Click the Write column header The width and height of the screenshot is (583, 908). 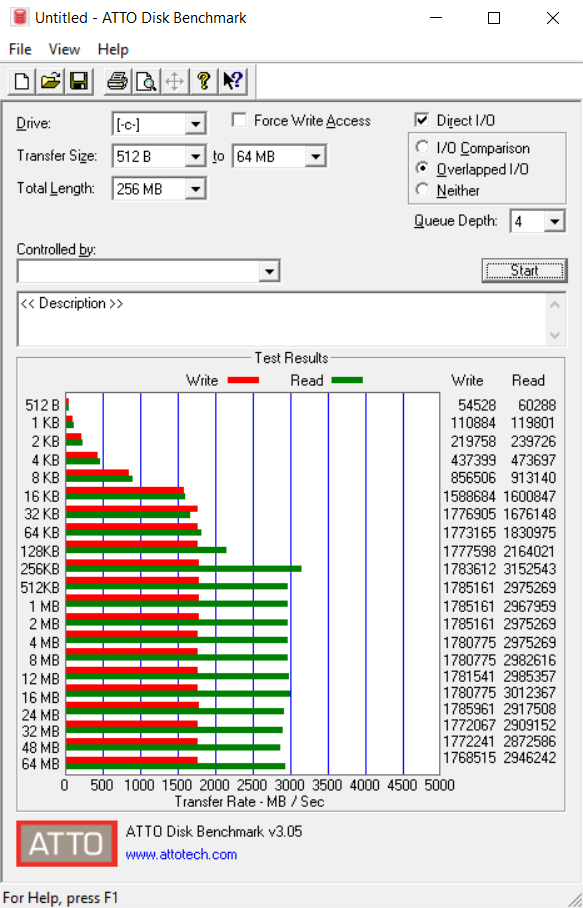(467, 380)
